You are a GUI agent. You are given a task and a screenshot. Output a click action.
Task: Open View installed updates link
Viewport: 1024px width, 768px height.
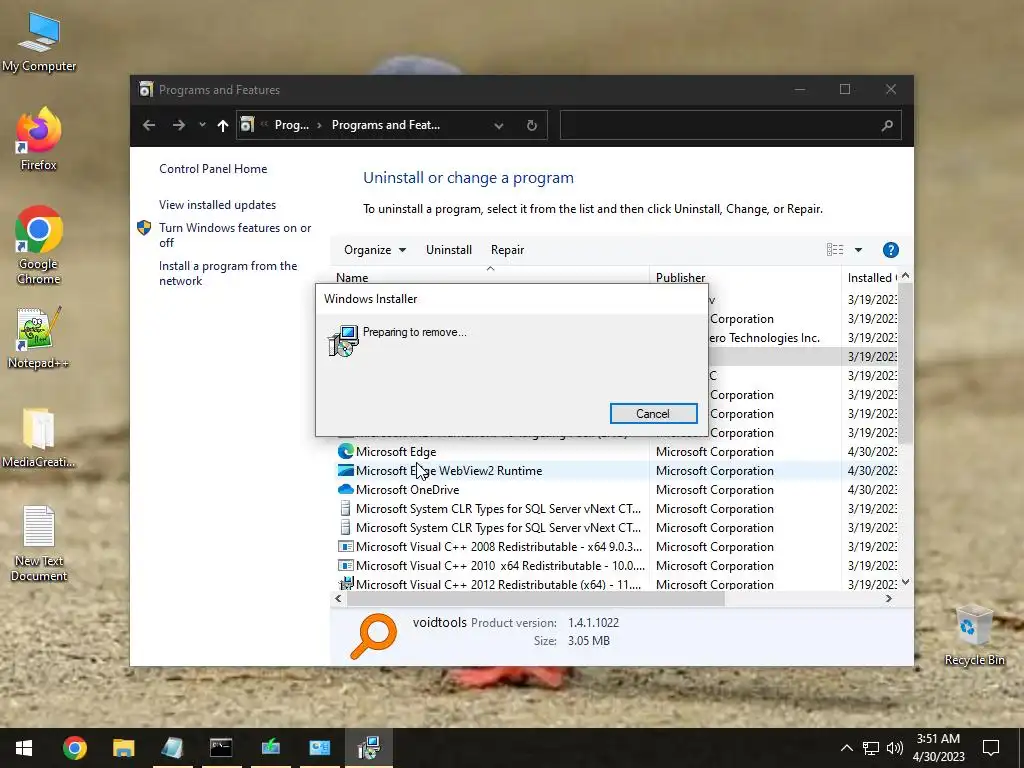[x=217, y=205]
